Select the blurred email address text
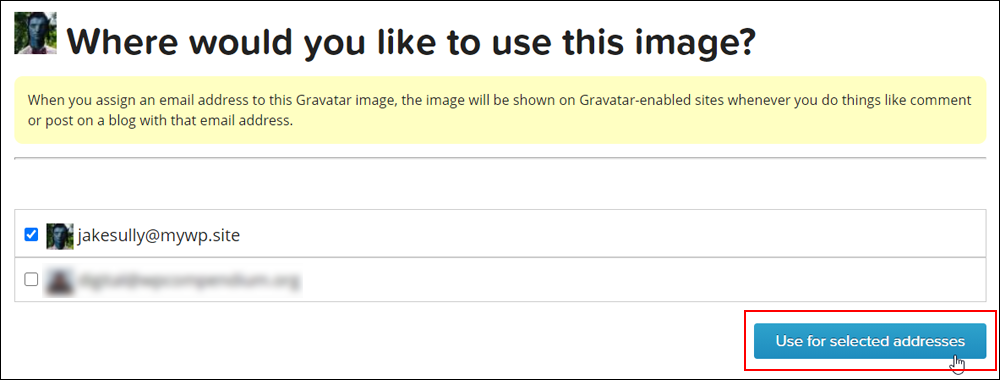Viewport: 1000px width, 380px height. [x=189, y=280]
